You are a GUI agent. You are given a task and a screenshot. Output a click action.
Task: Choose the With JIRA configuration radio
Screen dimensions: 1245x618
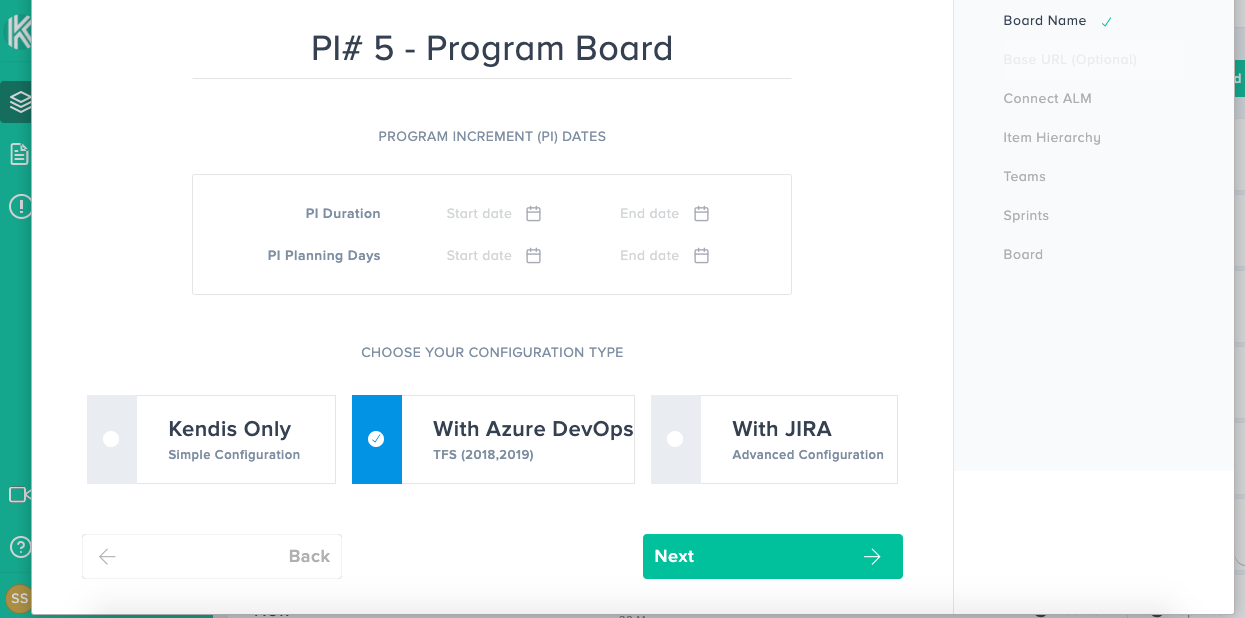(x=675, y=439)
